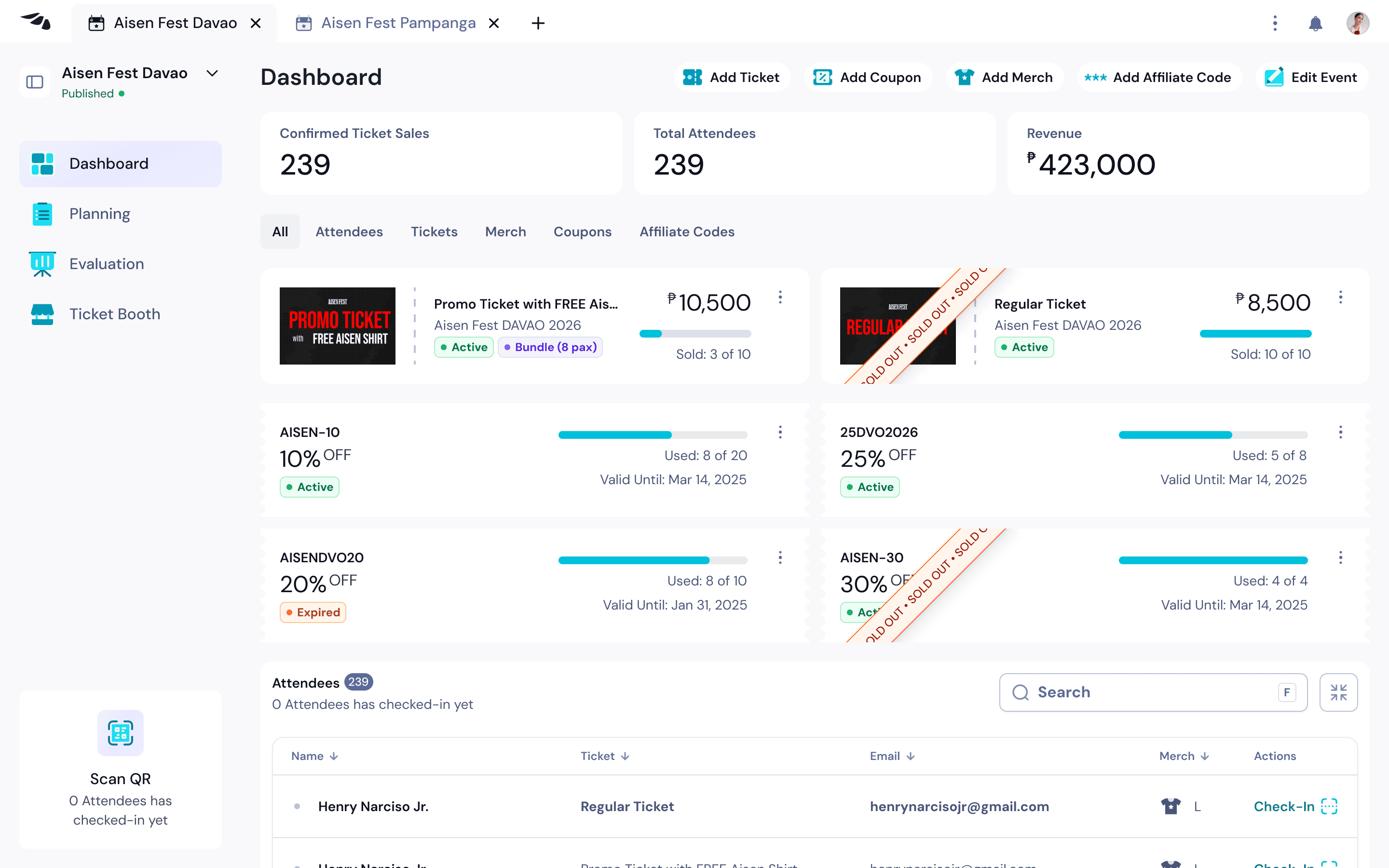Click the Scan QR code icon
Image resolution: width=1389 pixels, height=868 pixels.
click(120, 732)
